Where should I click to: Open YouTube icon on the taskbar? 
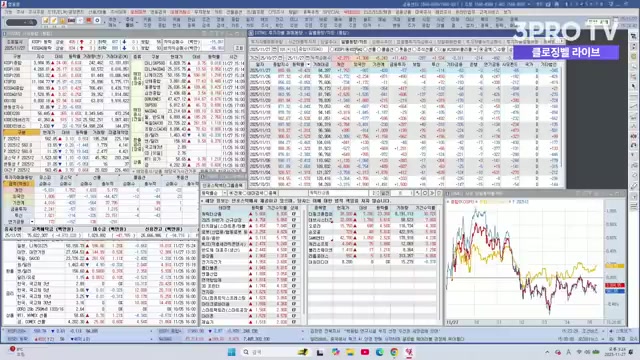[365, 352]
